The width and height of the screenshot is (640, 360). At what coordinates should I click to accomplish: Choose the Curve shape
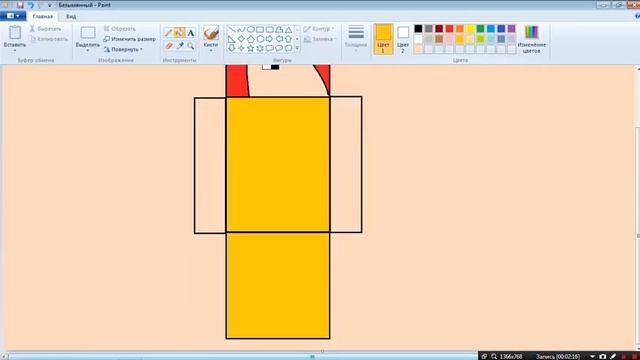(x=241, y=29)
